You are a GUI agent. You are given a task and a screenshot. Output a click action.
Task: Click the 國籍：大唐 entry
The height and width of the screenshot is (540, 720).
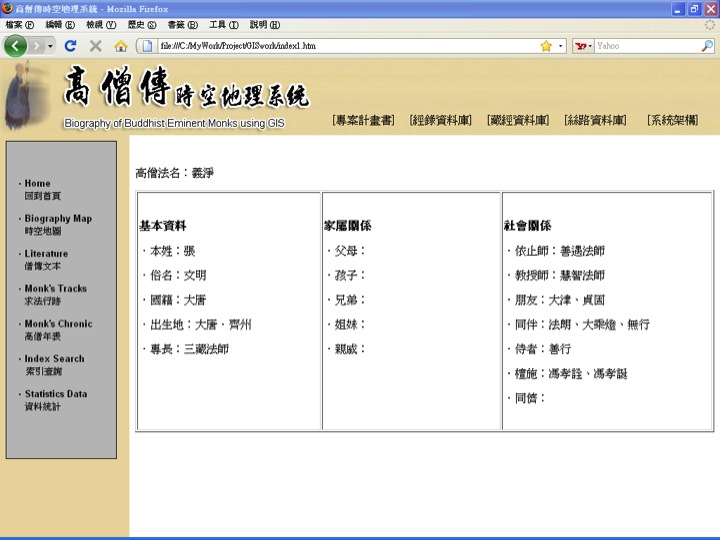[178, 300]
